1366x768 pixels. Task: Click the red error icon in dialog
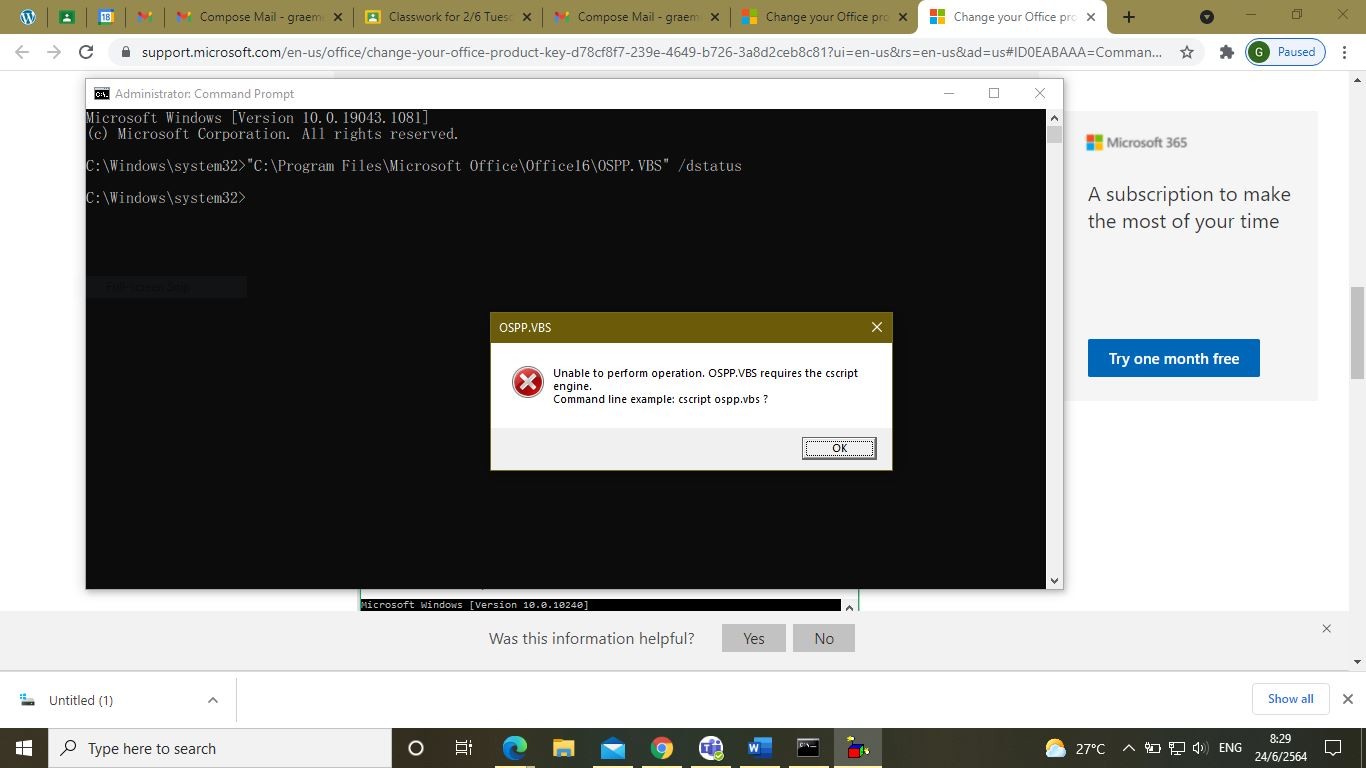528,382
